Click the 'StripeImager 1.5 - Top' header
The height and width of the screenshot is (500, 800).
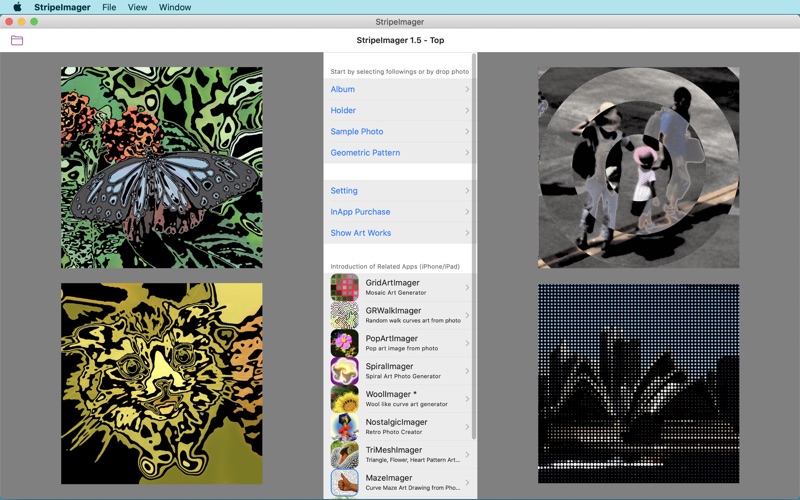click(x=401, y=40)
